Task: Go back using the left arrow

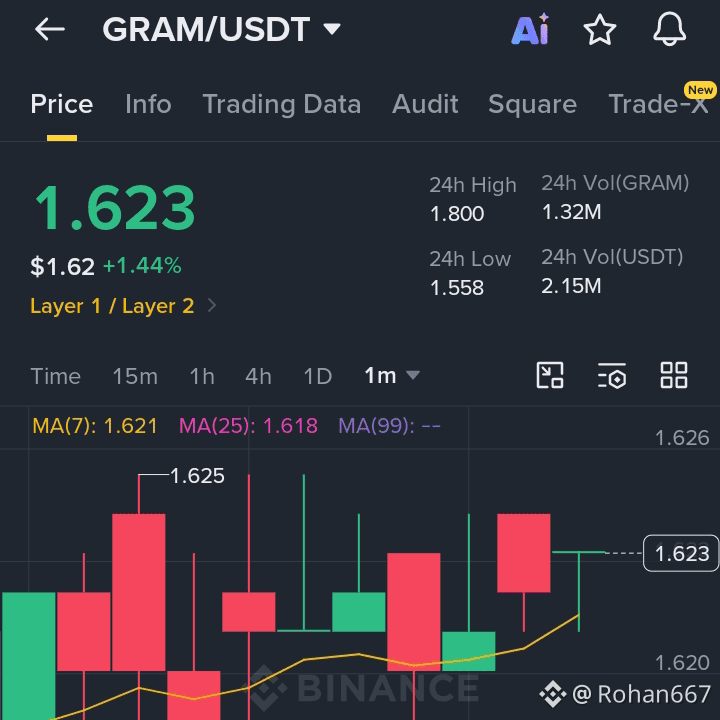Action: [50, 29]
